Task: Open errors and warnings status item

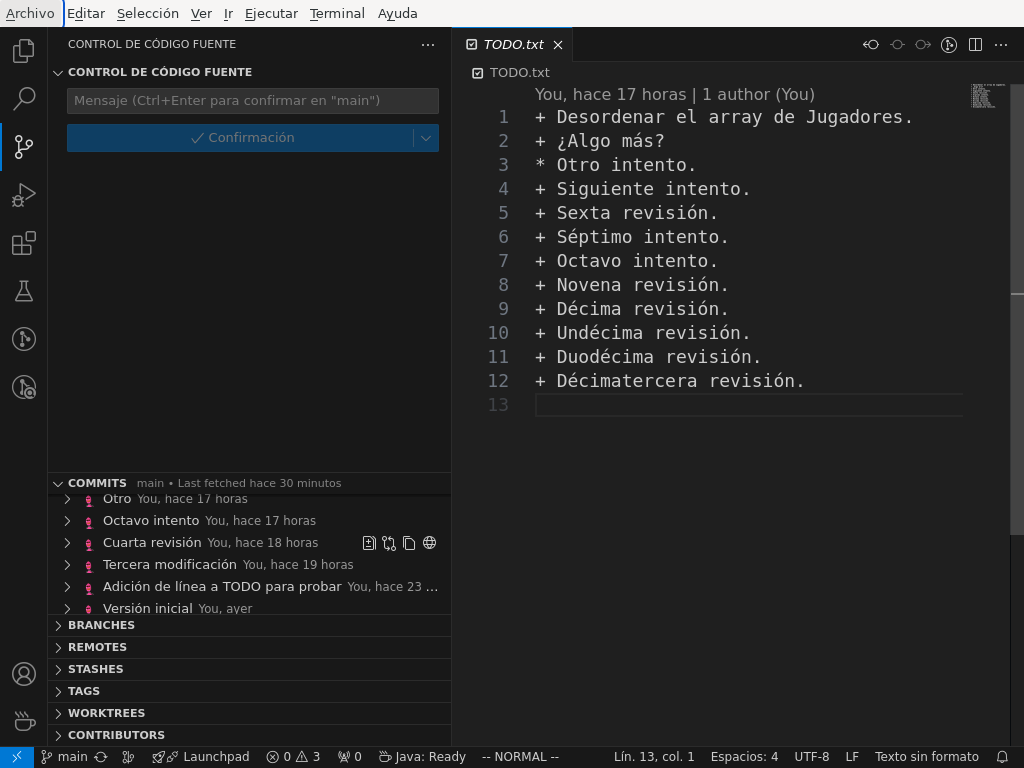Action: (293, 757)
